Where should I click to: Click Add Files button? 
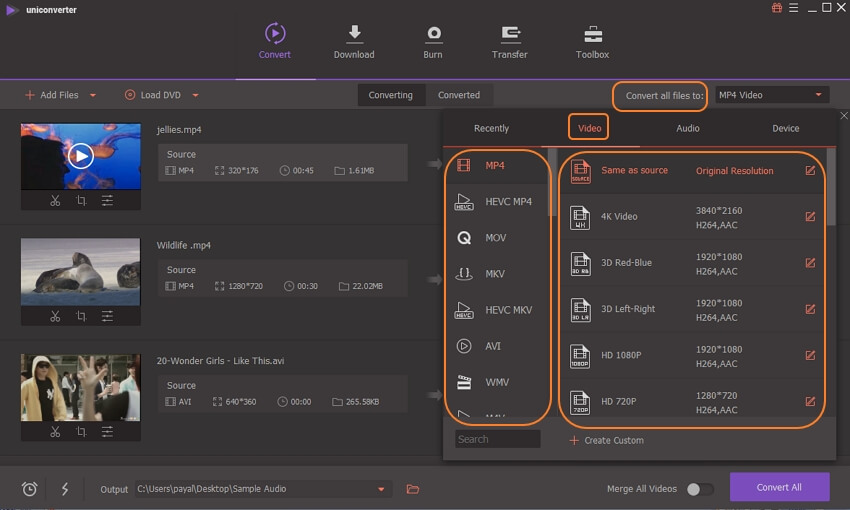[x=53, y=95]
